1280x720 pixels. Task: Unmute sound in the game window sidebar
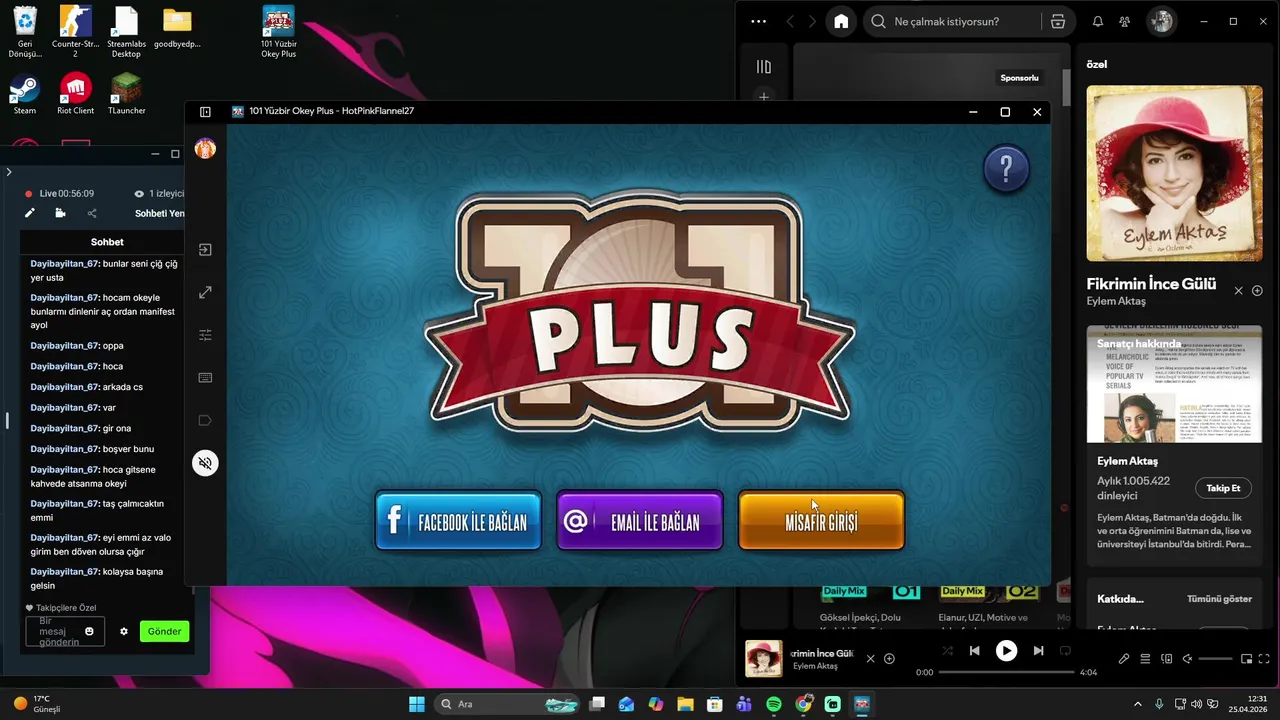[205, 463]
